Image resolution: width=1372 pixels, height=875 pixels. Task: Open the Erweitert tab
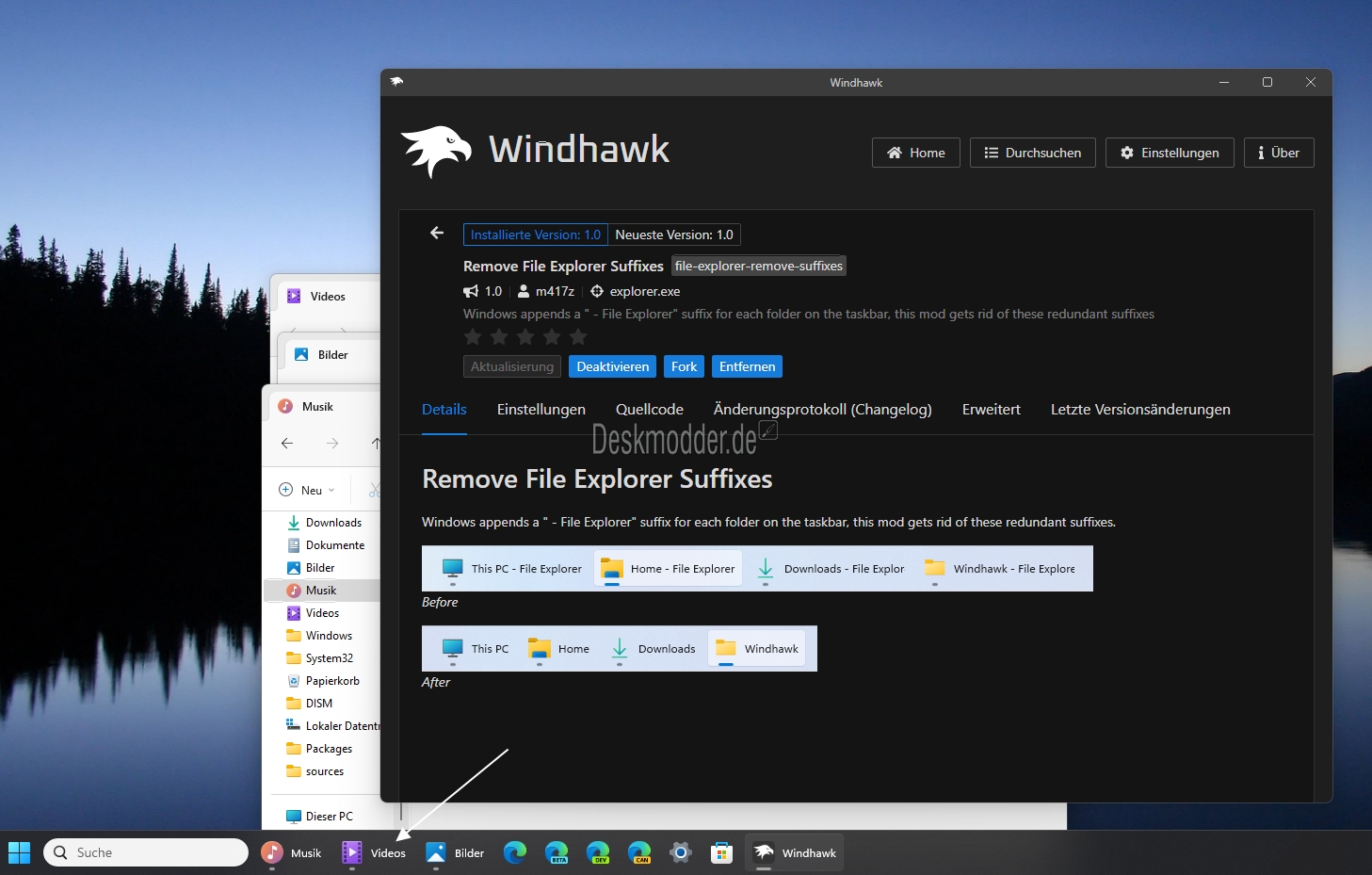click(992, 409)
